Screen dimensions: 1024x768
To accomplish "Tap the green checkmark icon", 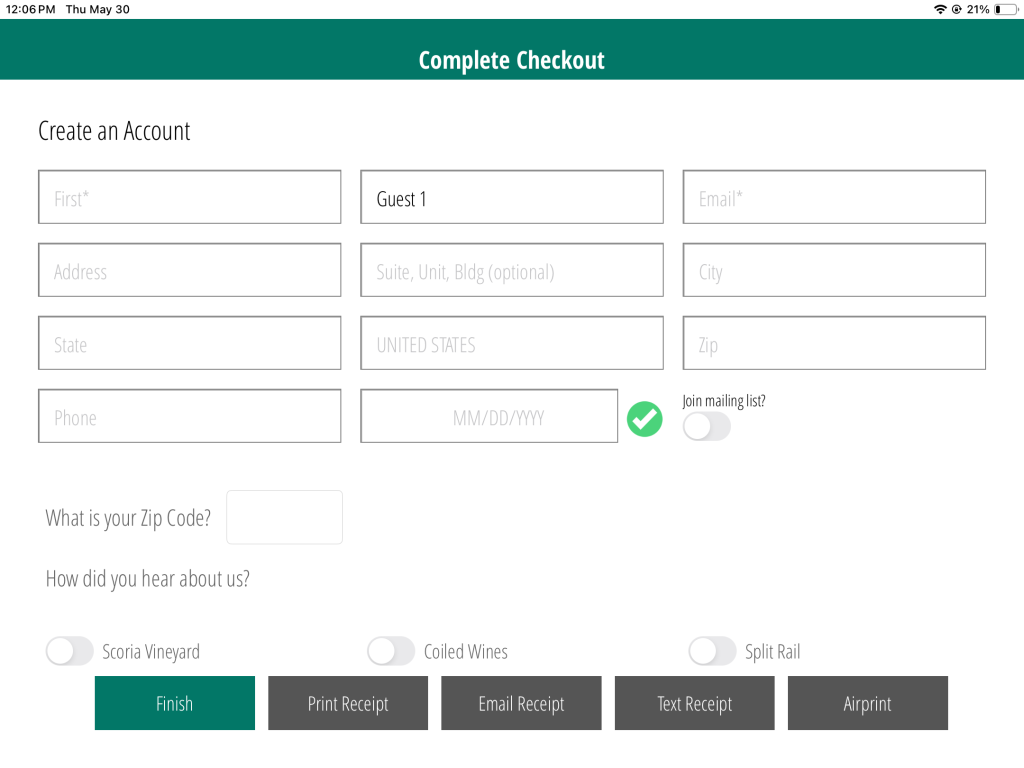I will [644, 419].
